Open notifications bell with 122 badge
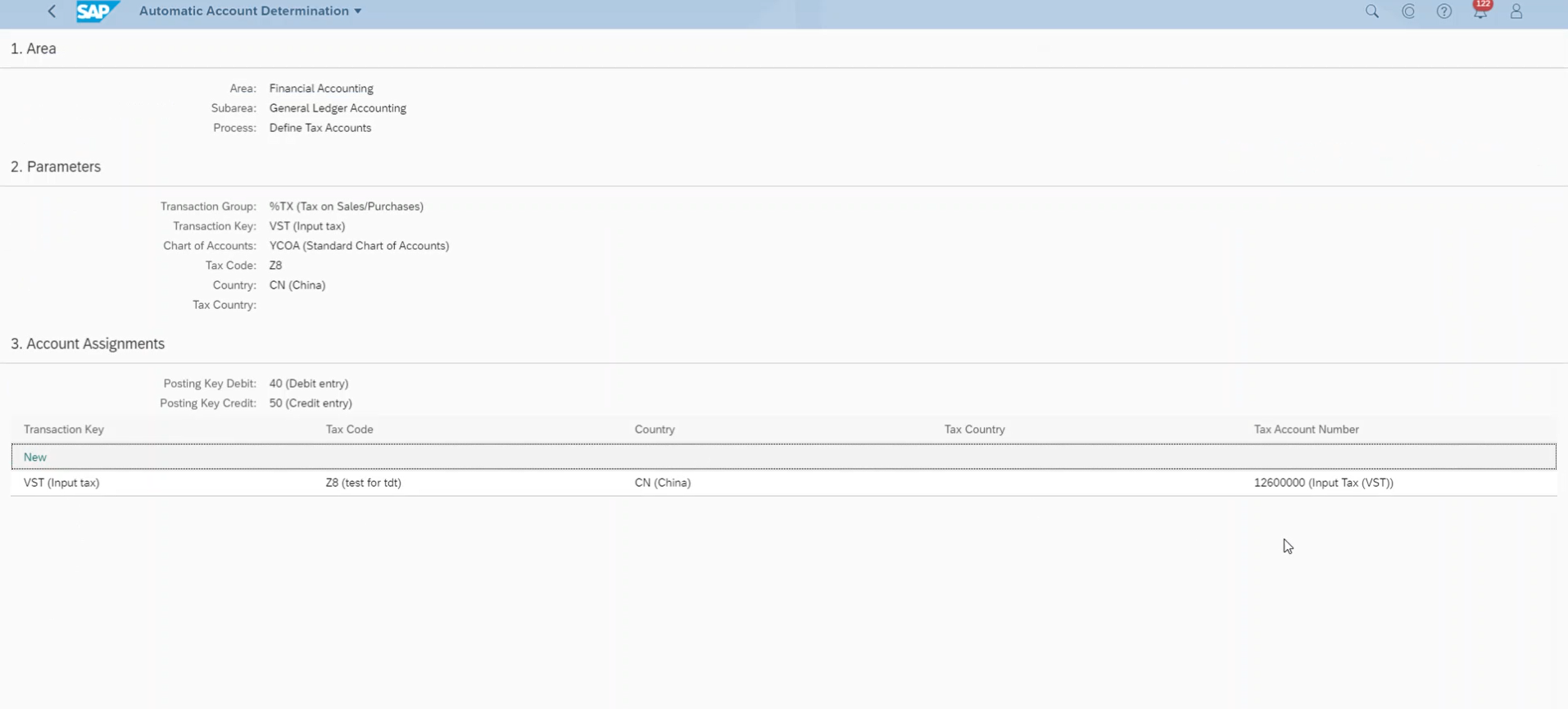This screenshot has height=709, width=1568. click(1481, 10)
